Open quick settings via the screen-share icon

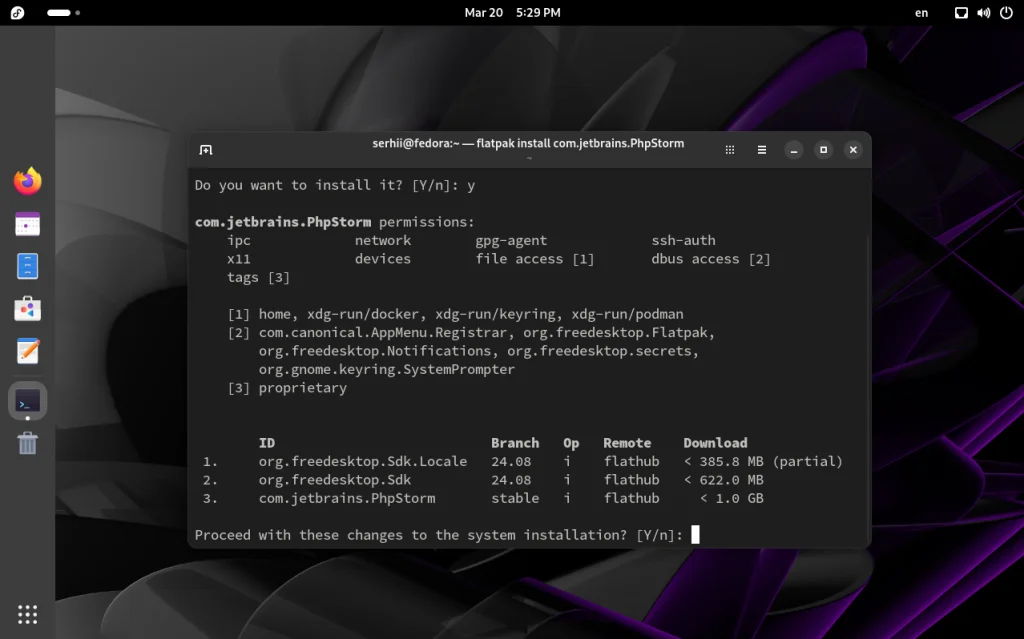pos(960,13)
